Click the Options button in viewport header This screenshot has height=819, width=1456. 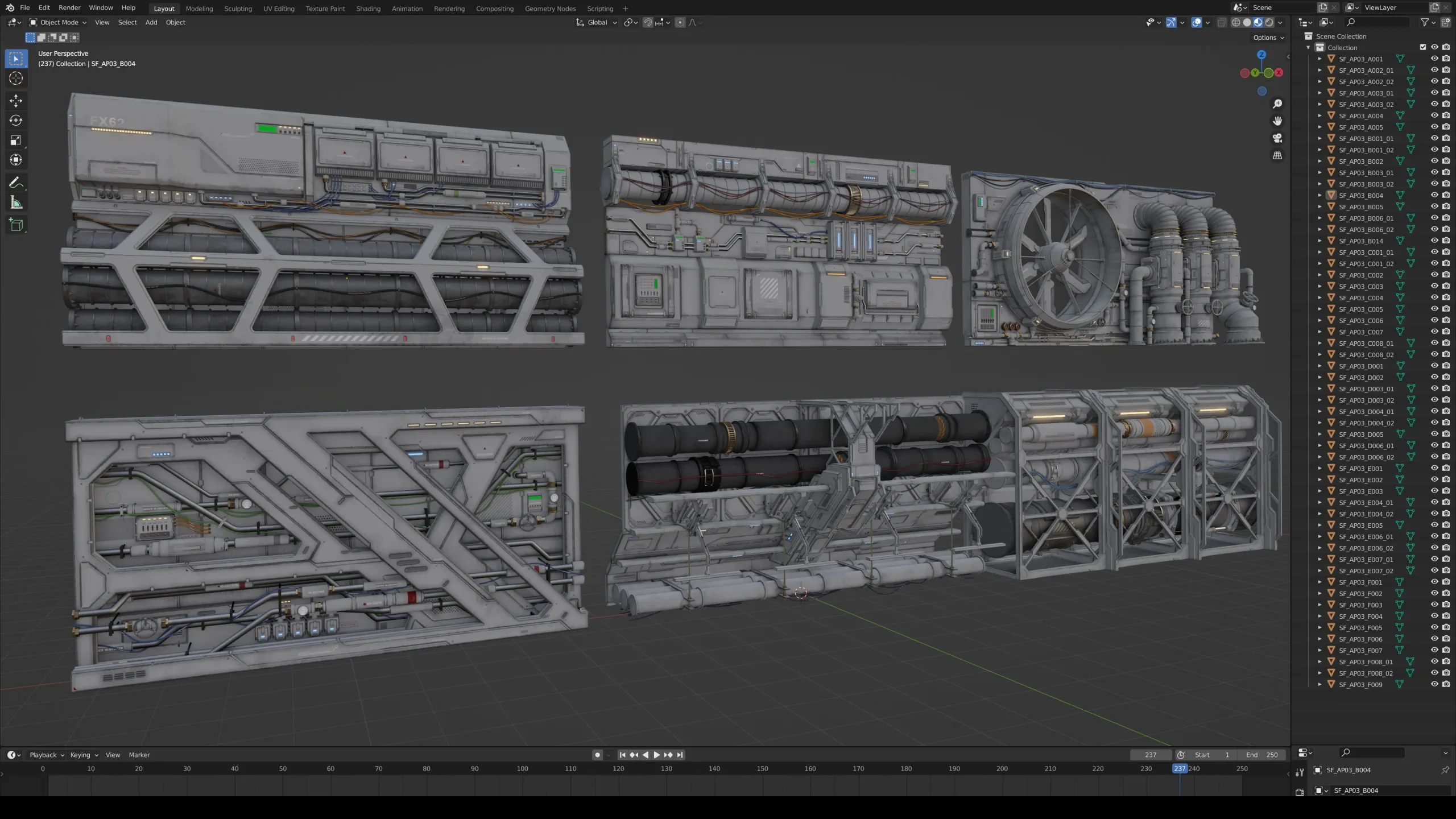(x=1268, y=38)
